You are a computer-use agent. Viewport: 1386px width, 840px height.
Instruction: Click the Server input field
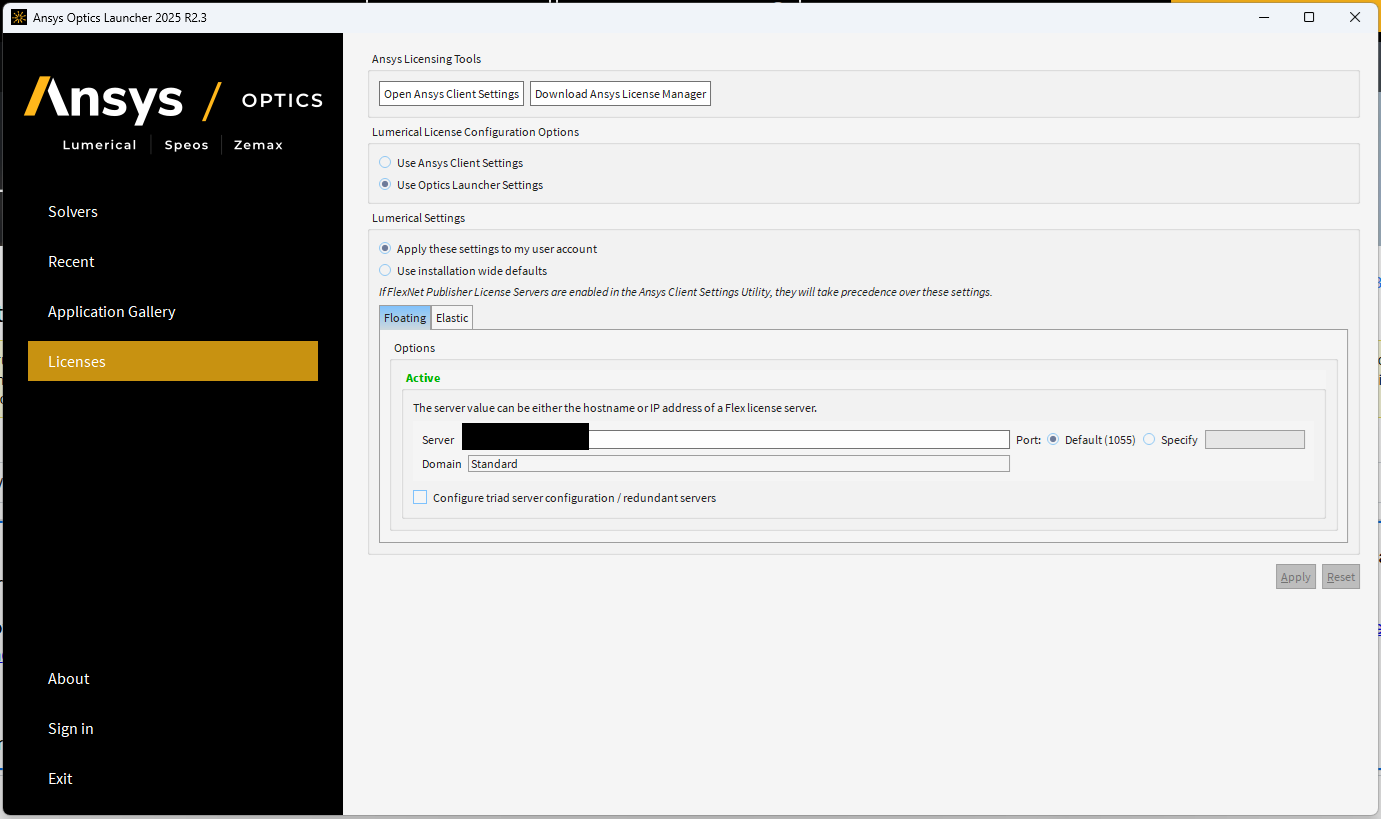(x=798, y=440)
